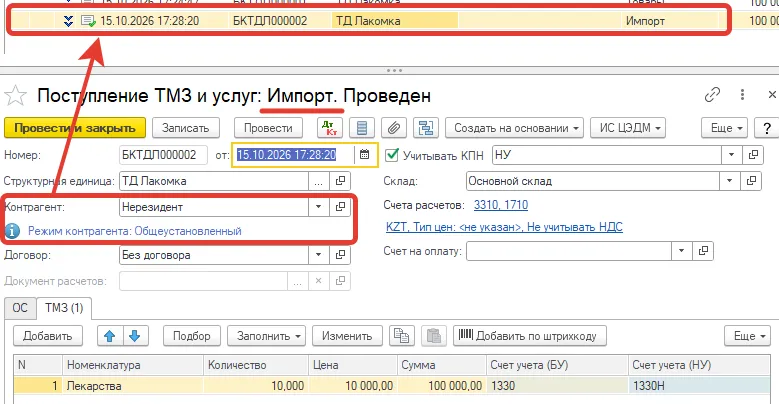Image resolution: width=779 pixels, height=404 pixels.
Task: Open help question mark button
Action: 767,128
